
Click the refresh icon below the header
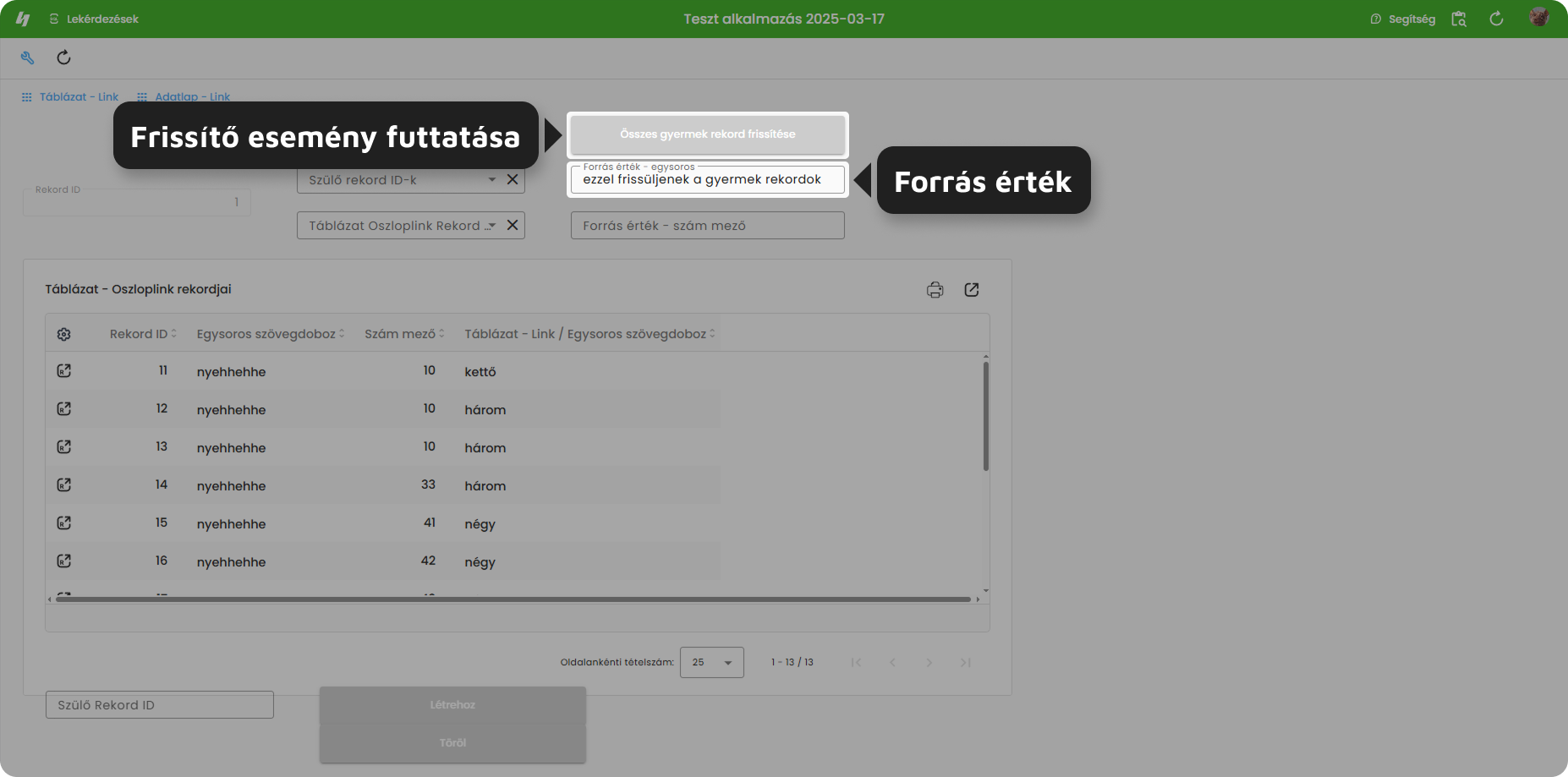coord(63,57)
